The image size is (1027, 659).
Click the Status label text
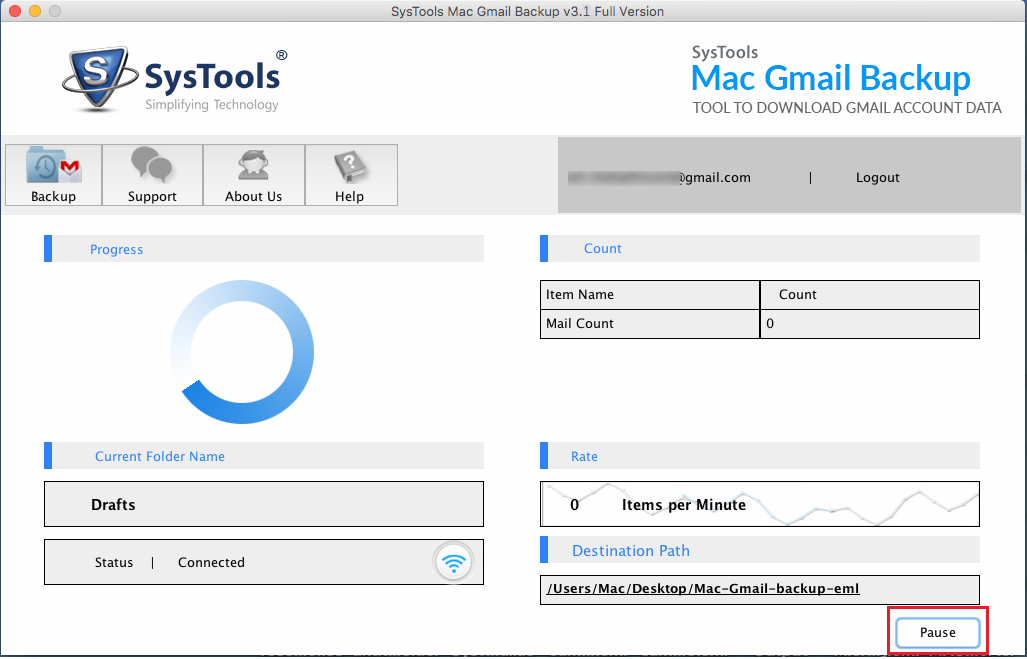(113, 562)
